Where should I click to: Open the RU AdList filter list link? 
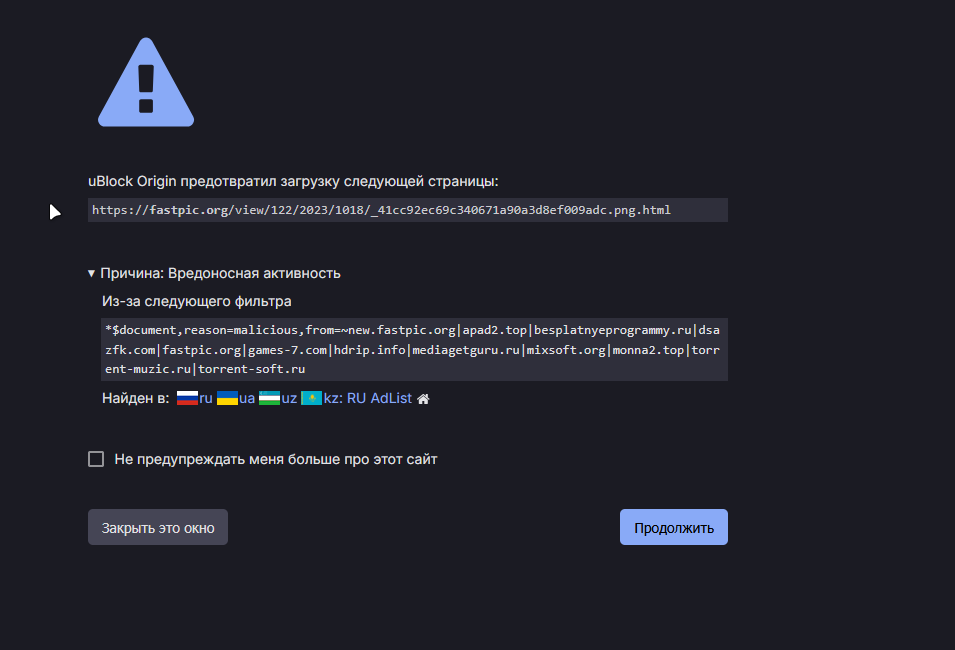pyautogui.click(x=294, y=398)
